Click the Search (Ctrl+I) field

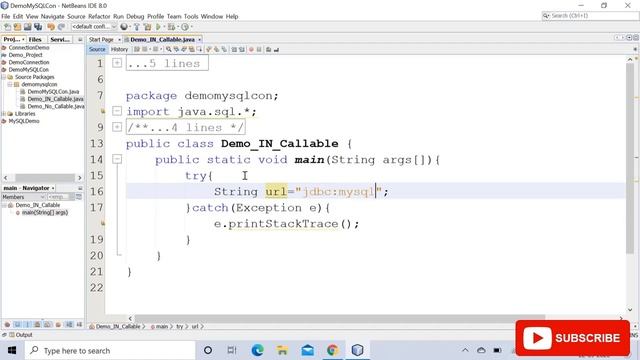[x=590, y=16]
